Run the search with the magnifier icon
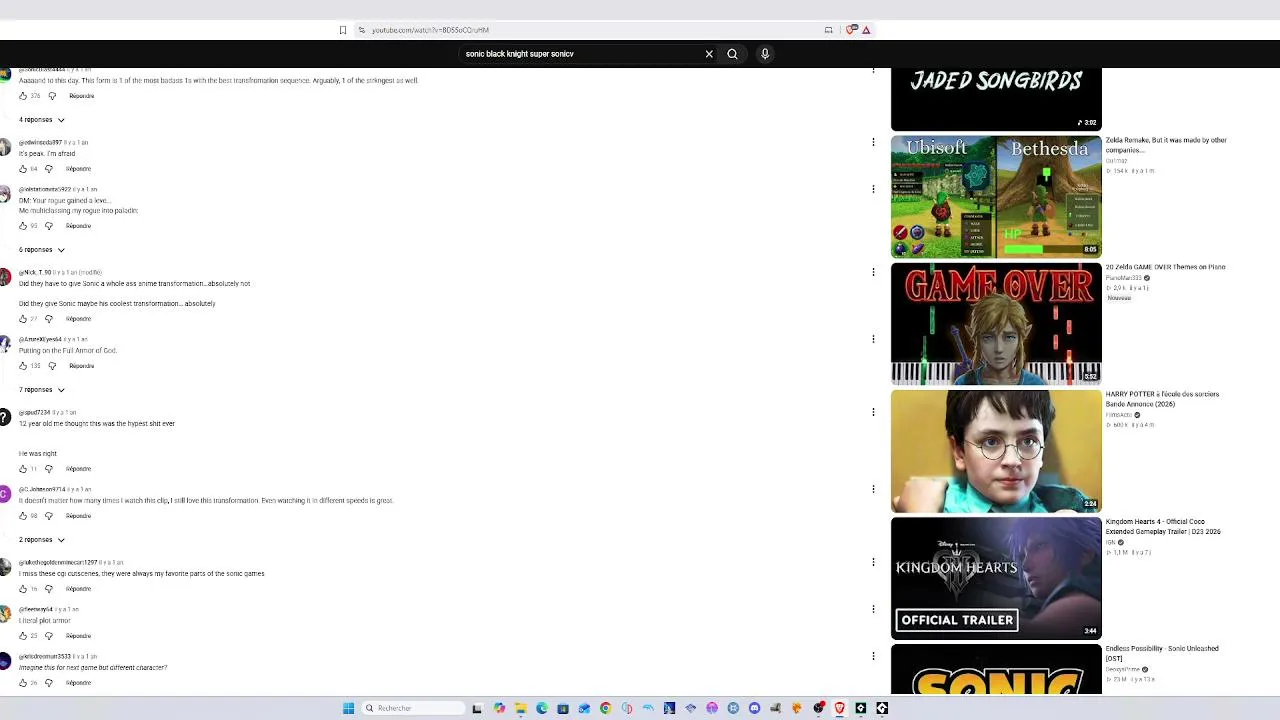1280x720 pixels. tap(732, 54)
